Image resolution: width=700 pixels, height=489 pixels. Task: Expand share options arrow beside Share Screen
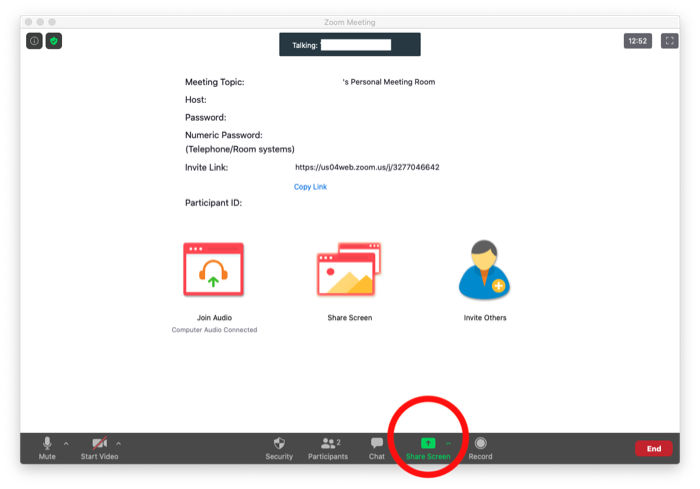click(448, 443)
